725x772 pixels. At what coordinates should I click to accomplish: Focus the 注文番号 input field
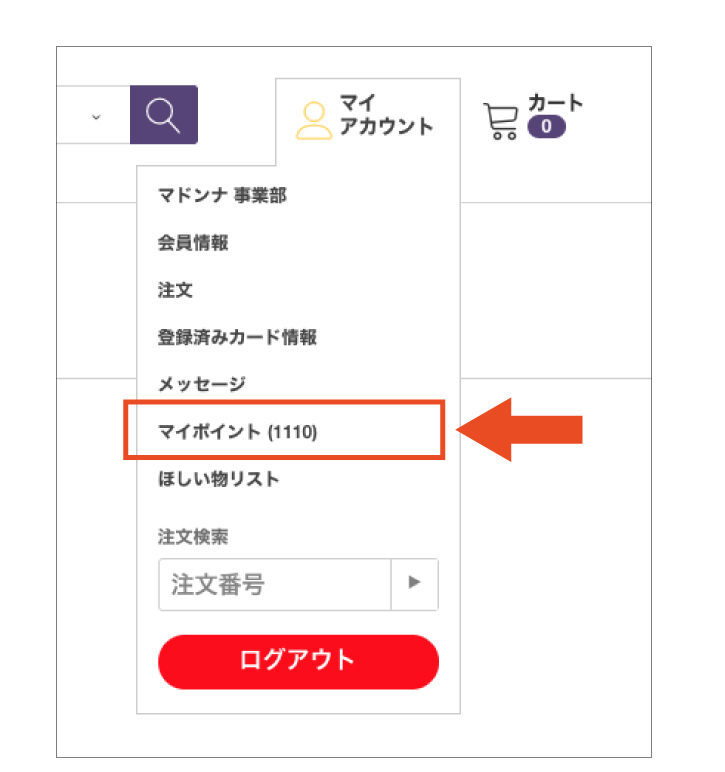click(x=273, y=584)
